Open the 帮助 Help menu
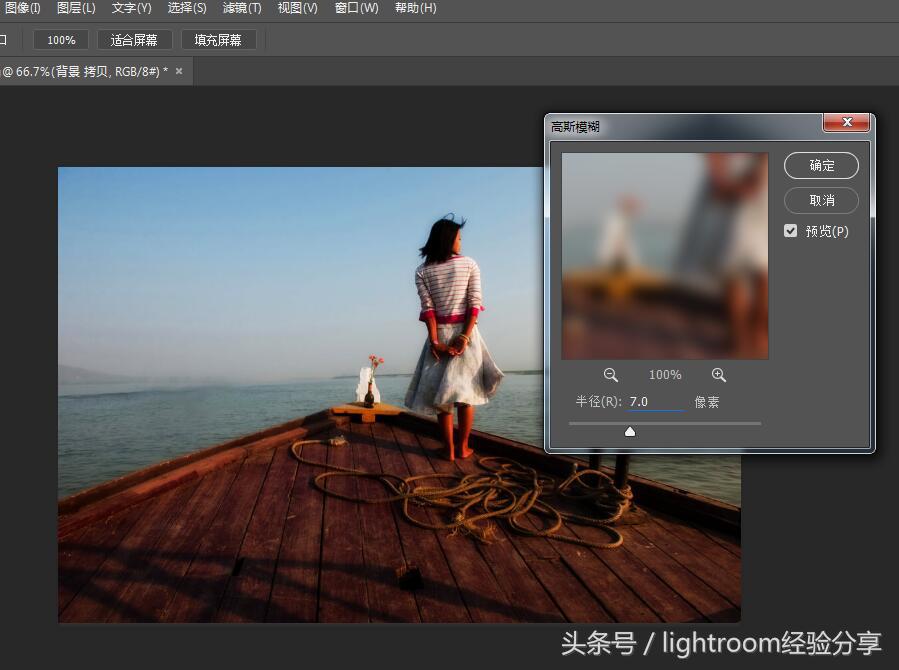 (x=415, y=9)
